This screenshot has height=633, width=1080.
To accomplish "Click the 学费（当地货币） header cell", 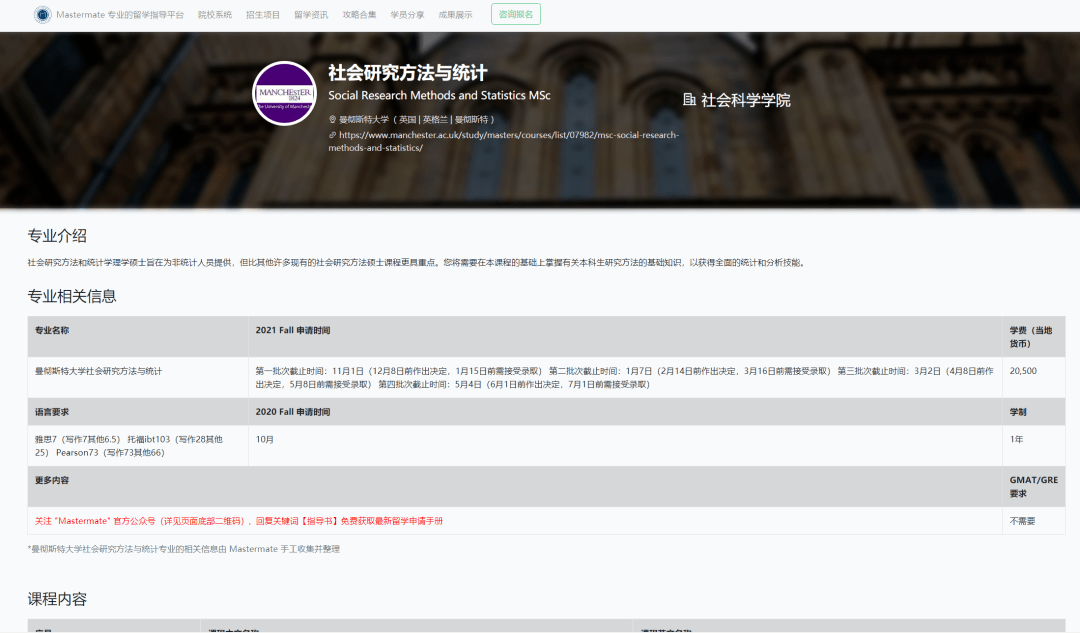I will [1034, 337].
